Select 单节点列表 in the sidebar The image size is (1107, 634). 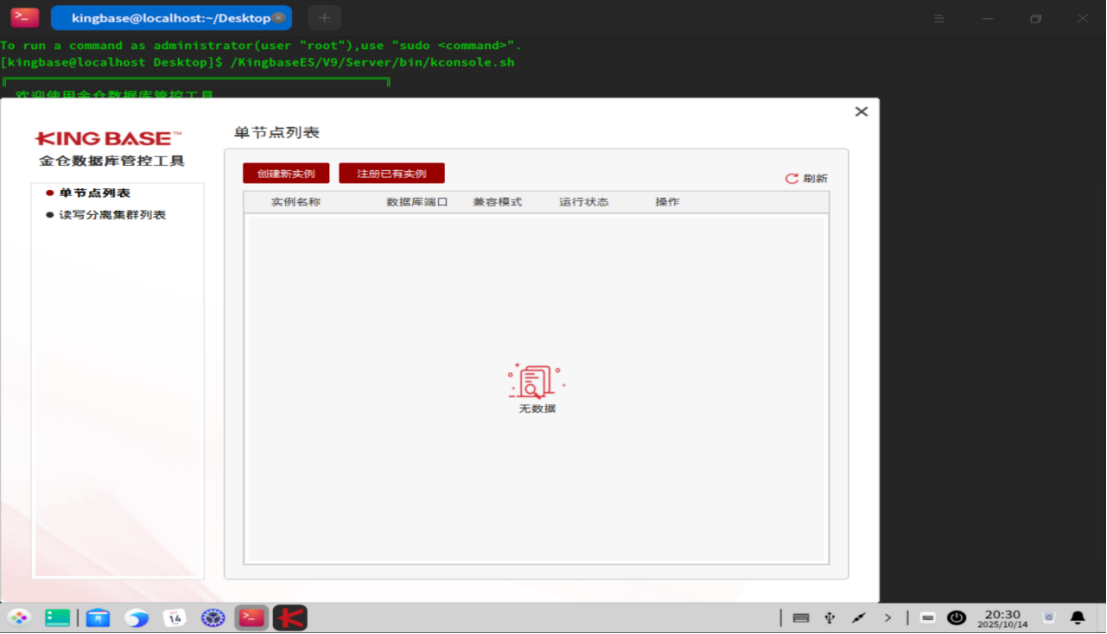94,193
